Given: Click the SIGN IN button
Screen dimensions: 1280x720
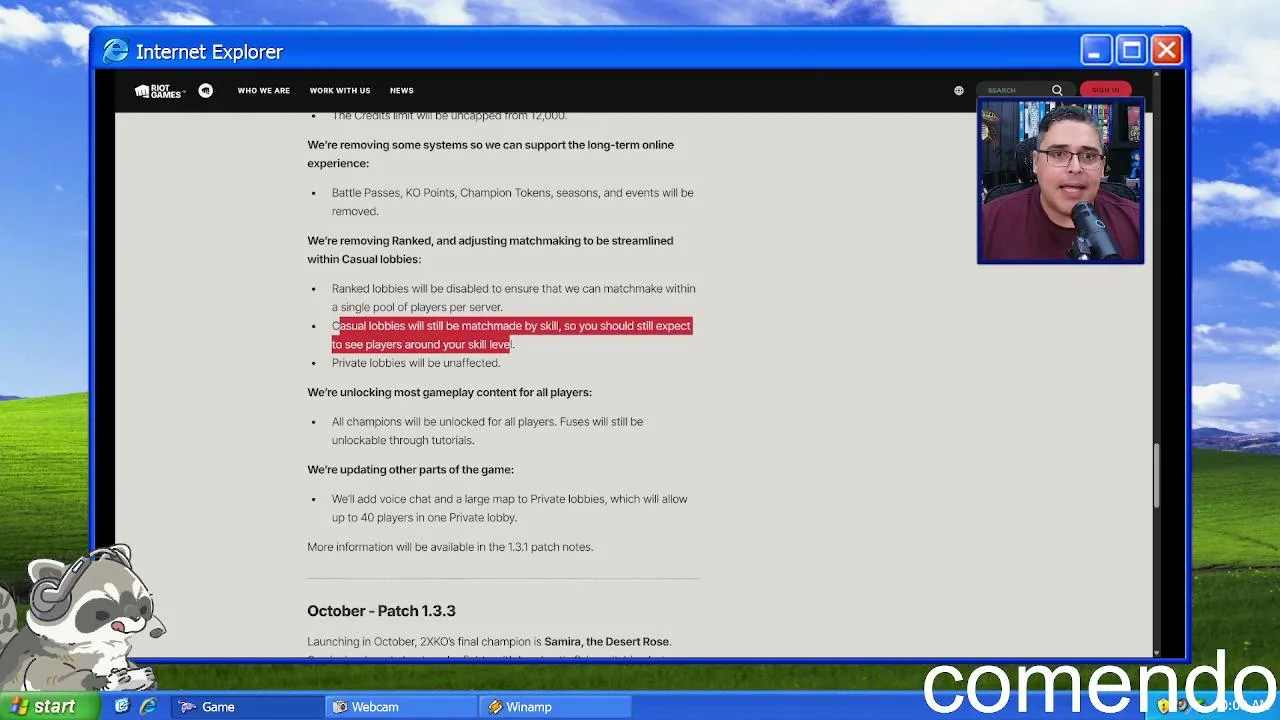Looking at the screenshot, I should 1105,90.
